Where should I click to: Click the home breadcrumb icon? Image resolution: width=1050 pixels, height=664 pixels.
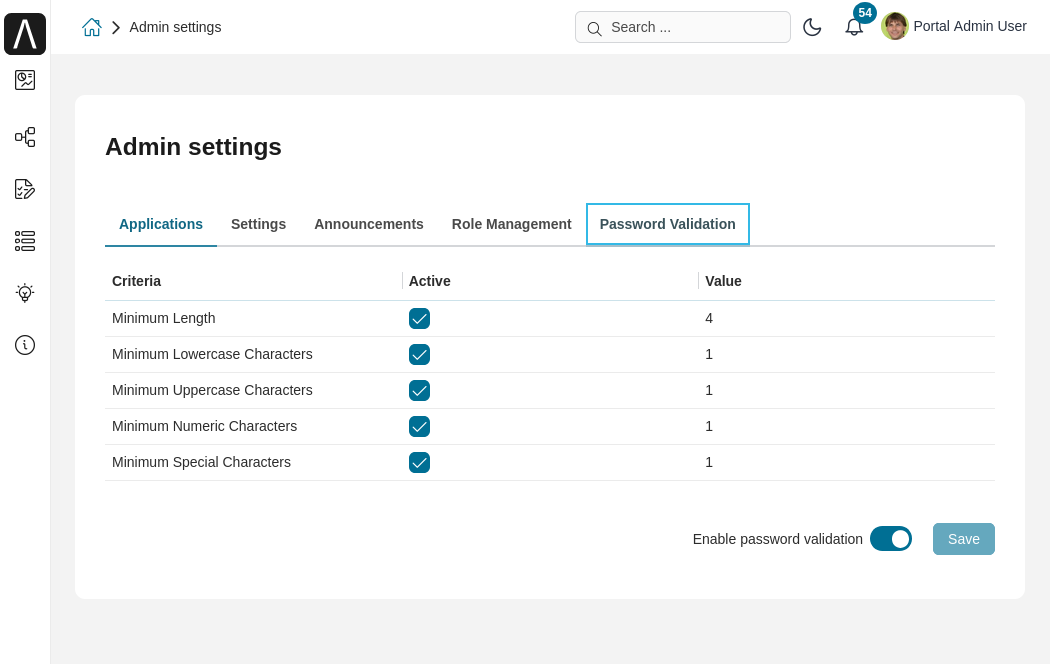point(91,27)
